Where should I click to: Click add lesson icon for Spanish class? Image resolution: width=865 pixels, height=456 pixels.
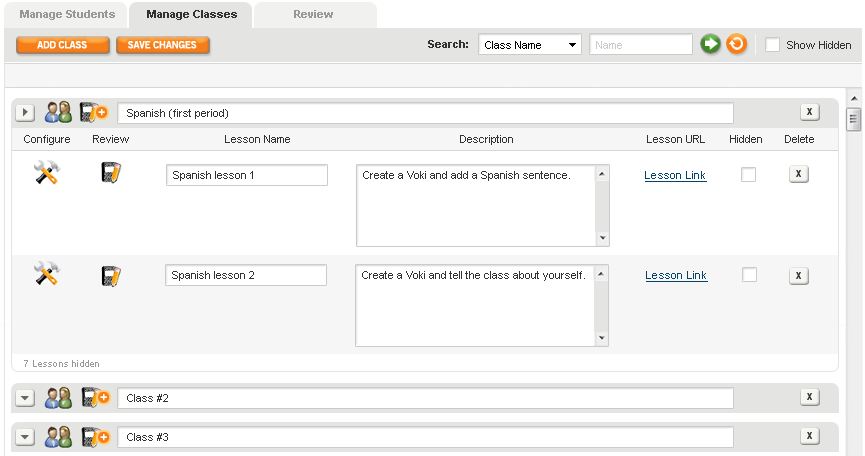click(x=93, y=113)
